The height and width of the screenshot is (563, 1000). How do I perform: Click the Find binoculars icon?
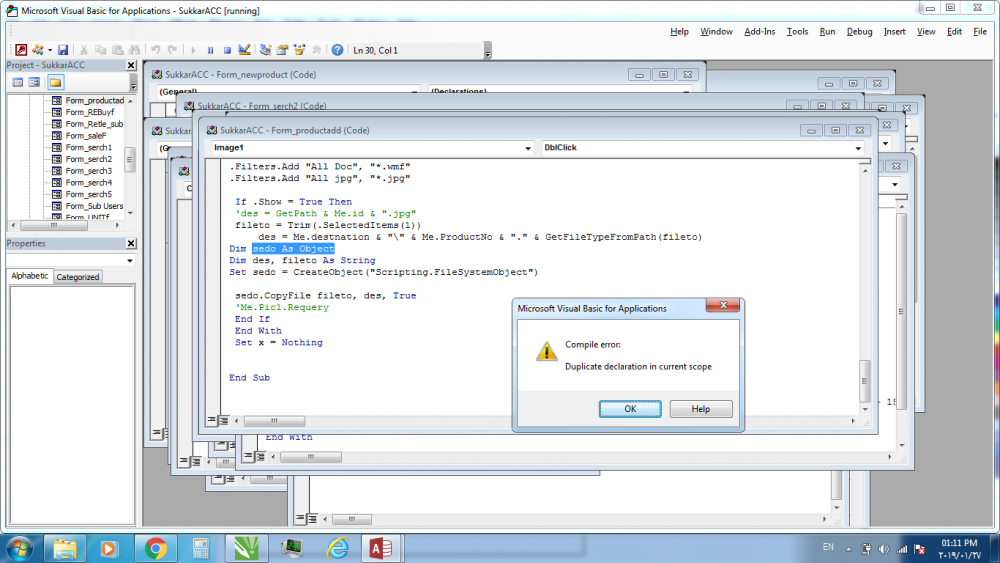point(134,50)
